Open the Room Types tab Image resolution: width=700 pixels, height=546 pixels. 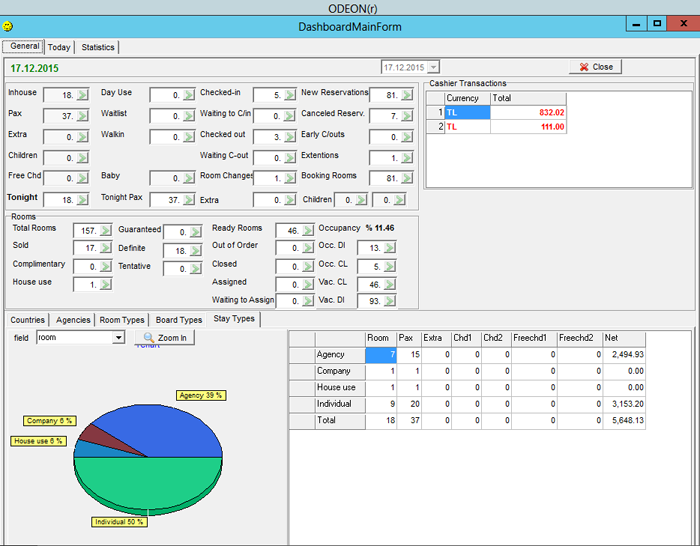pos(122,320)
